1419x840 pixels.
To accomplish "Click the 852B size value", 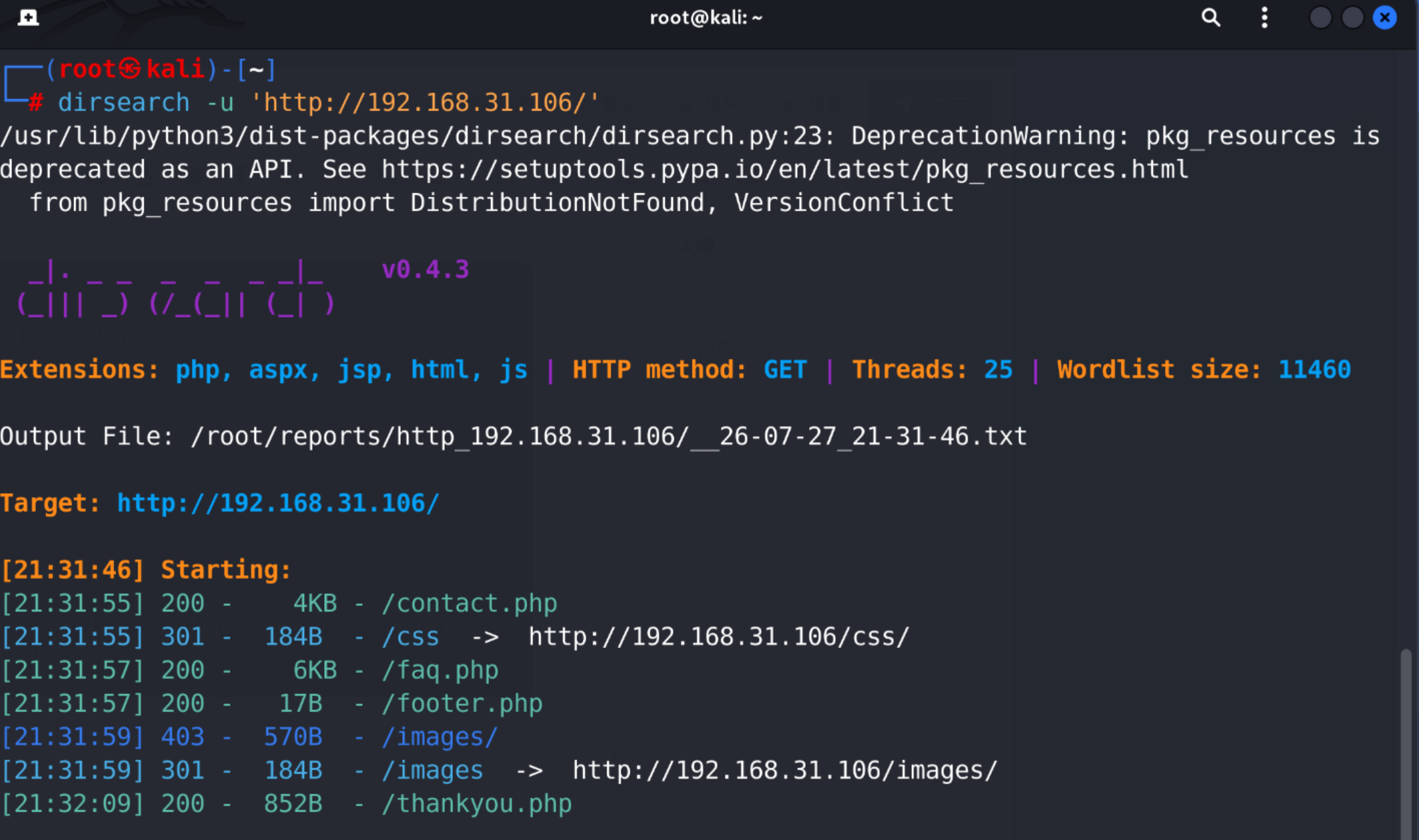I will tap(293, 804).
